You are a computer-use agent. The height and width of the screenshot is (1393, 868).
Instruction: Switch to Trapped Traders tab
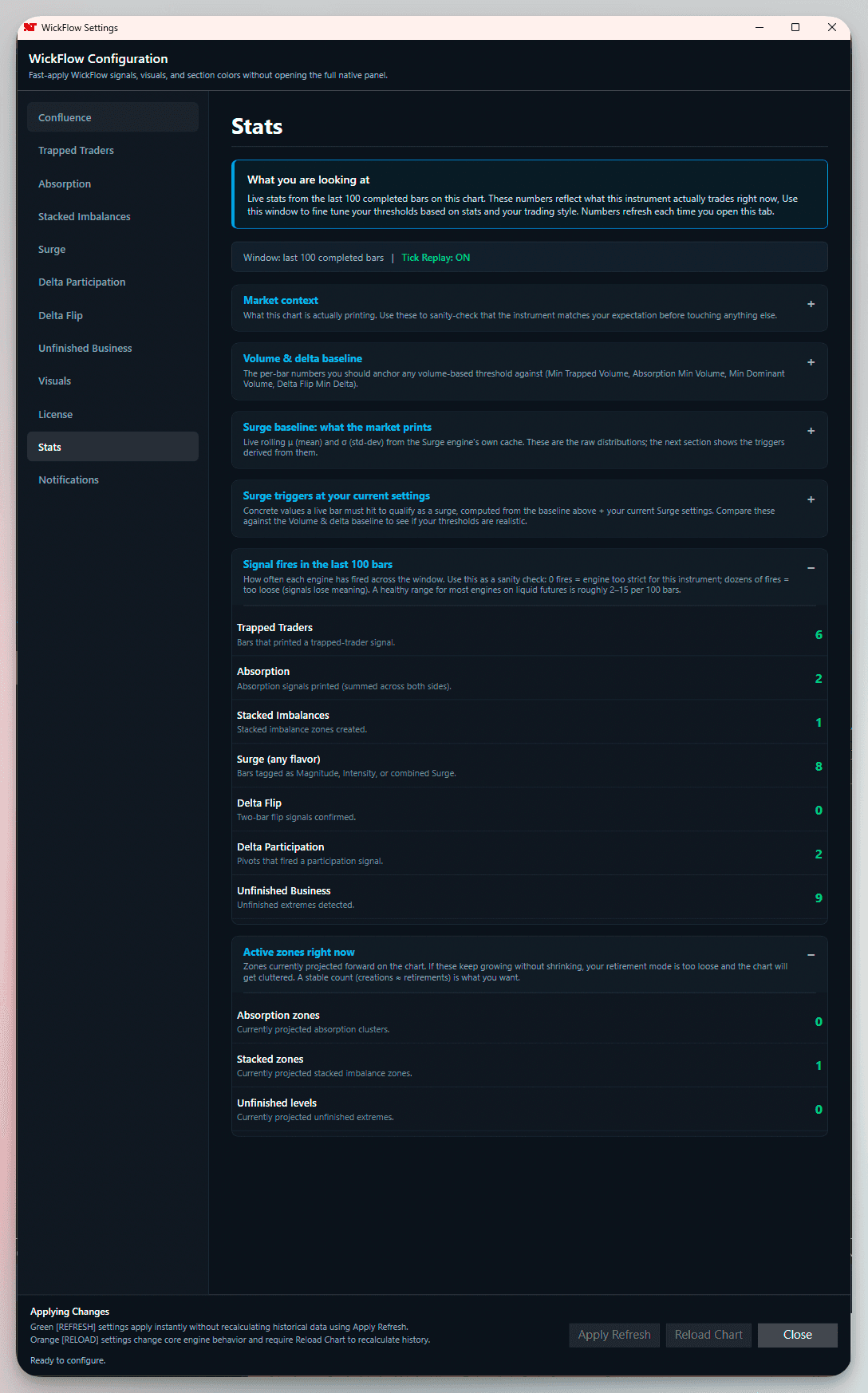[x=112, y=151]
